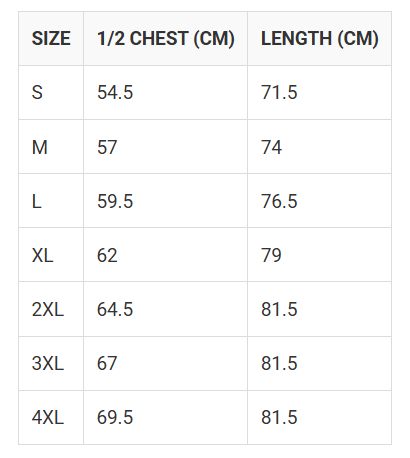This screenshot has height=458, width=410.
Task: Select the 2XL size cell
Action: (51, 309)
